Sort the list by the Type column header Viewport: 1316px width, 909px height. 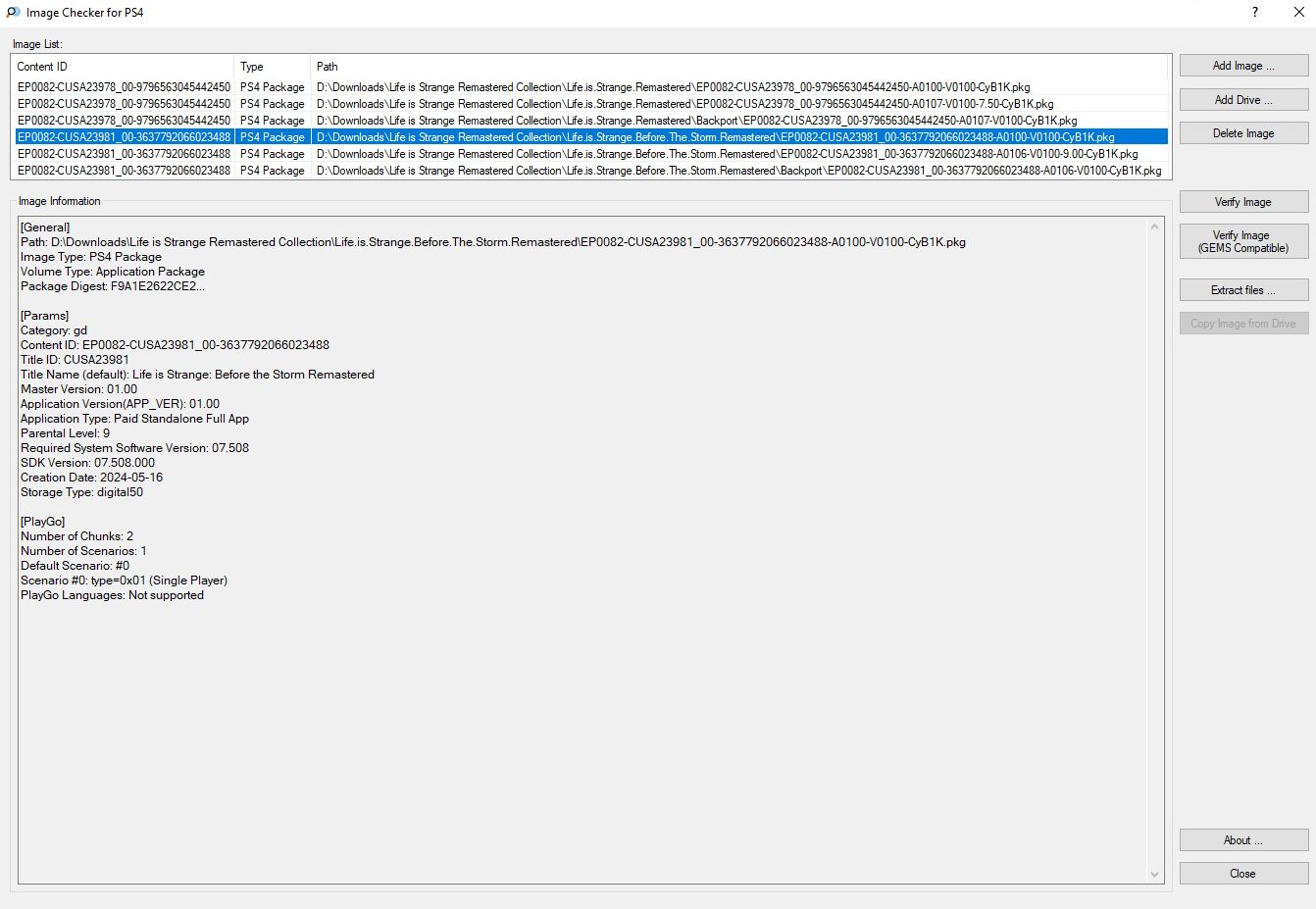tap(273, 67)
